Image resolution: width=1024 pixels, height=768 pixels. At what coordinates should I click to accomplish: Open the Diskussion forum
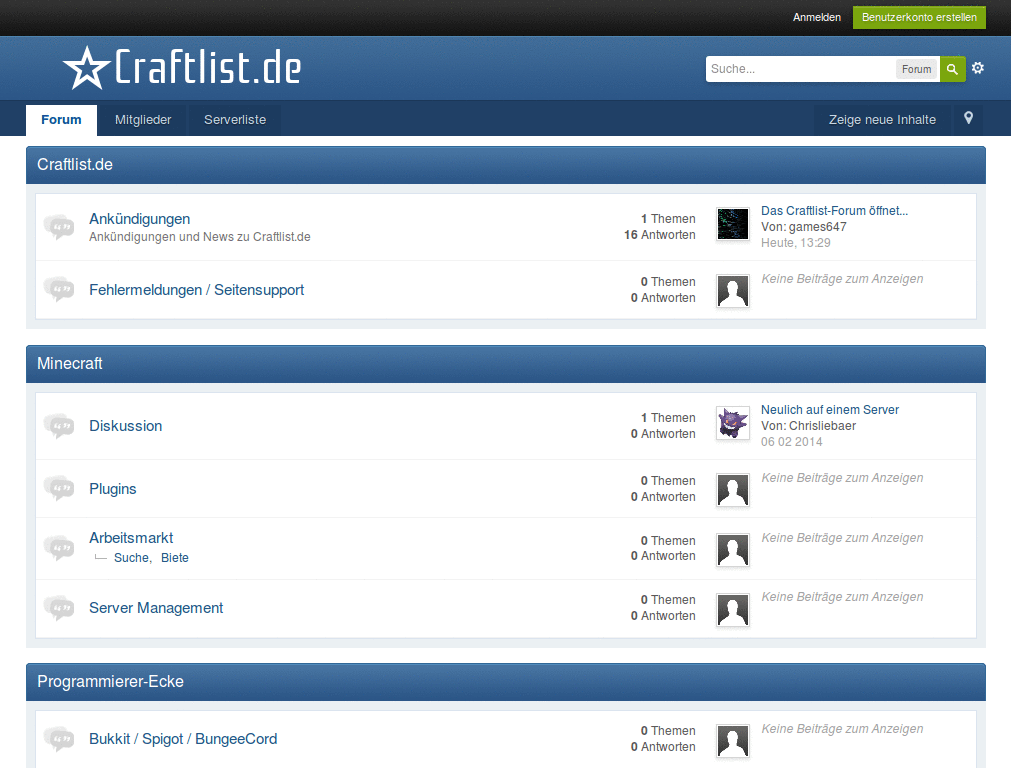point(125,426)
